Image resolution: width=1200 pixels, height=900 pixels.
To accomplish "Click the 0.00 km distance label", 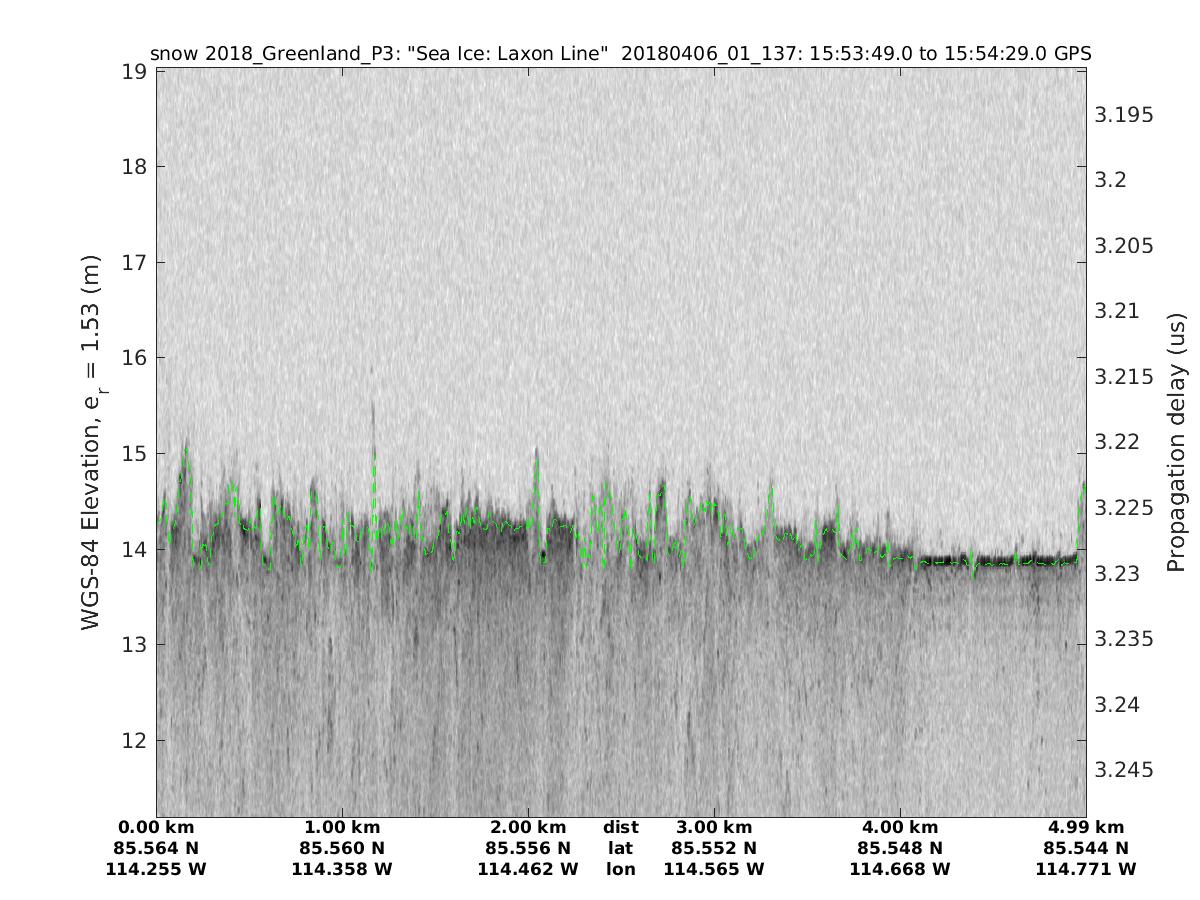I will coord(156,827).
